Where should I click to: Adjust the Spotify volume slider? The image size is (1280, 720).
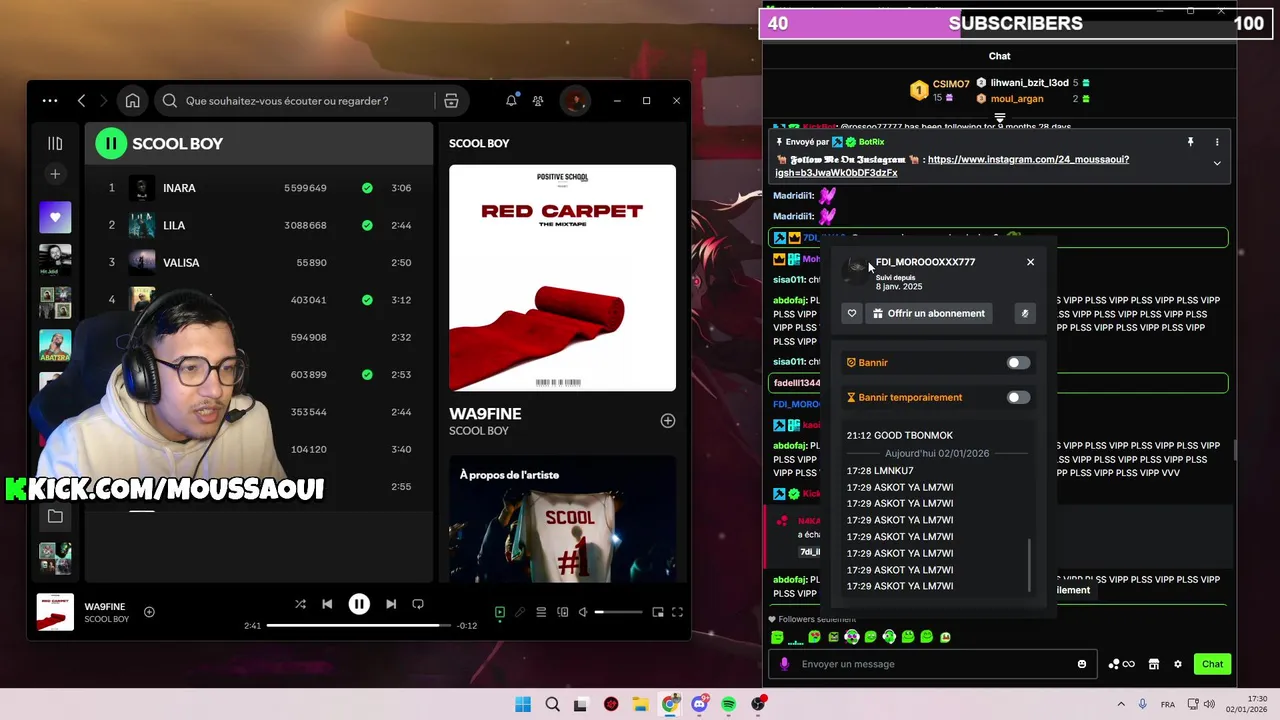point(620,612)
